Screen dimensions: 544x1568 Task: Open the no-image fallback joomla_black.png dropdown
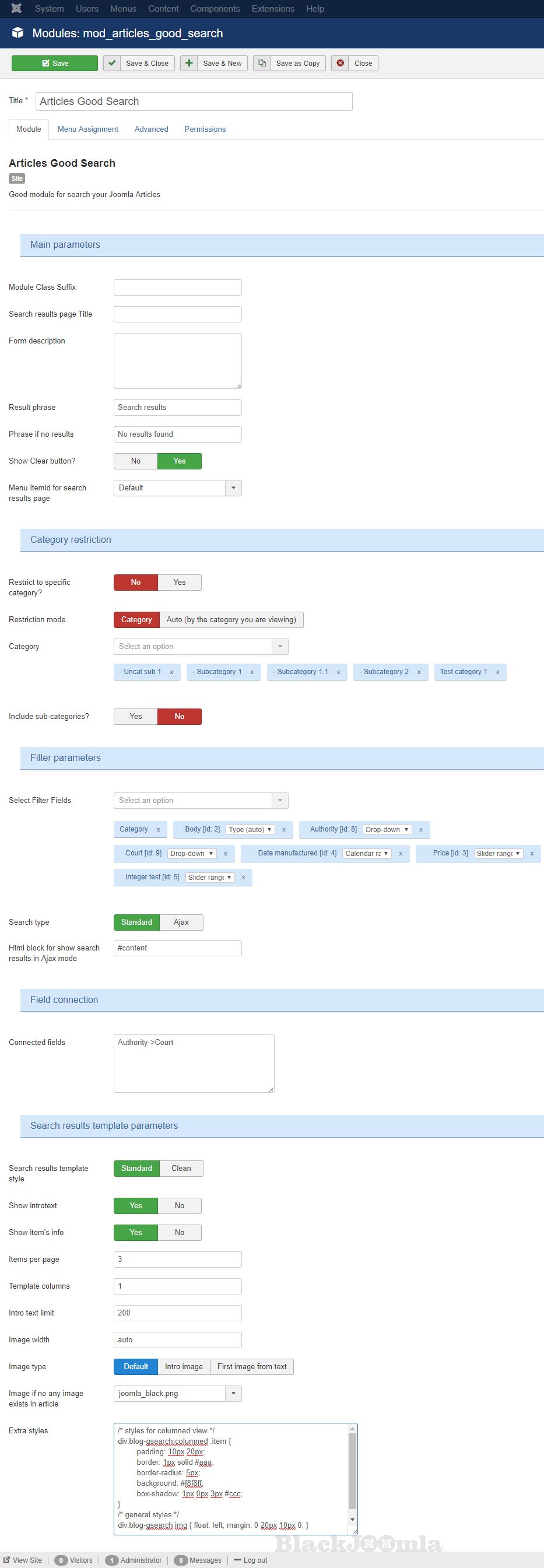pos(233,1394)
